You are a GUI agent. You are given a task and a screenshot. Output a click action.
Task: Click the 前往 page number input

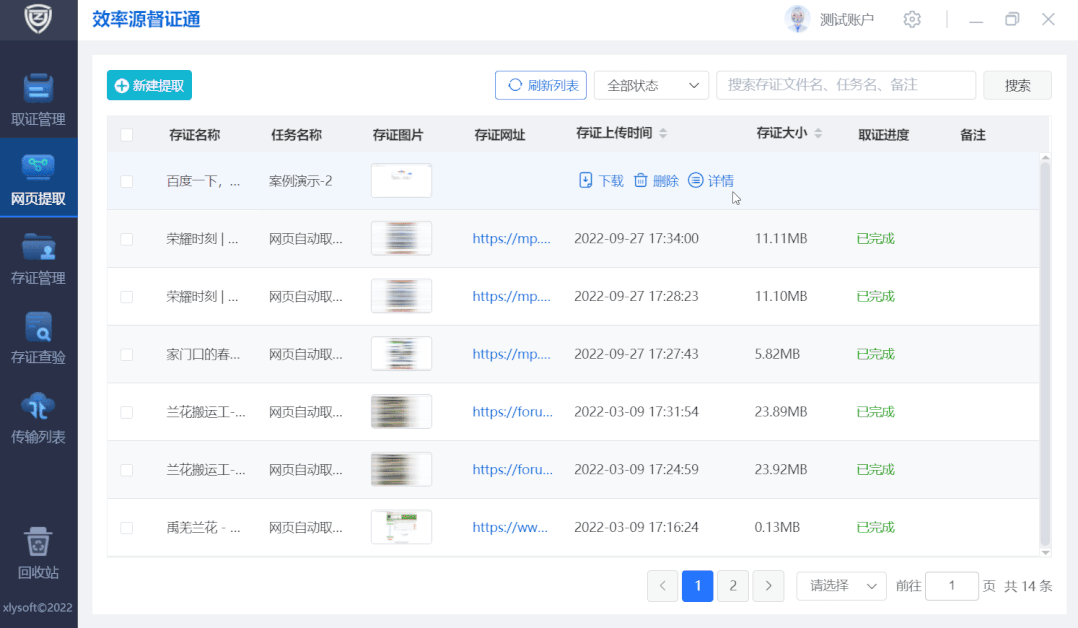pos(952,586)
